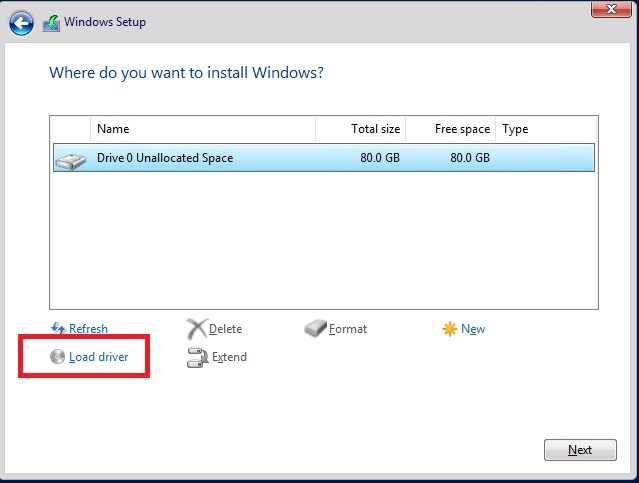639x483 pixels.
Task: Click the Extend link
Action: tap(229, 357)
